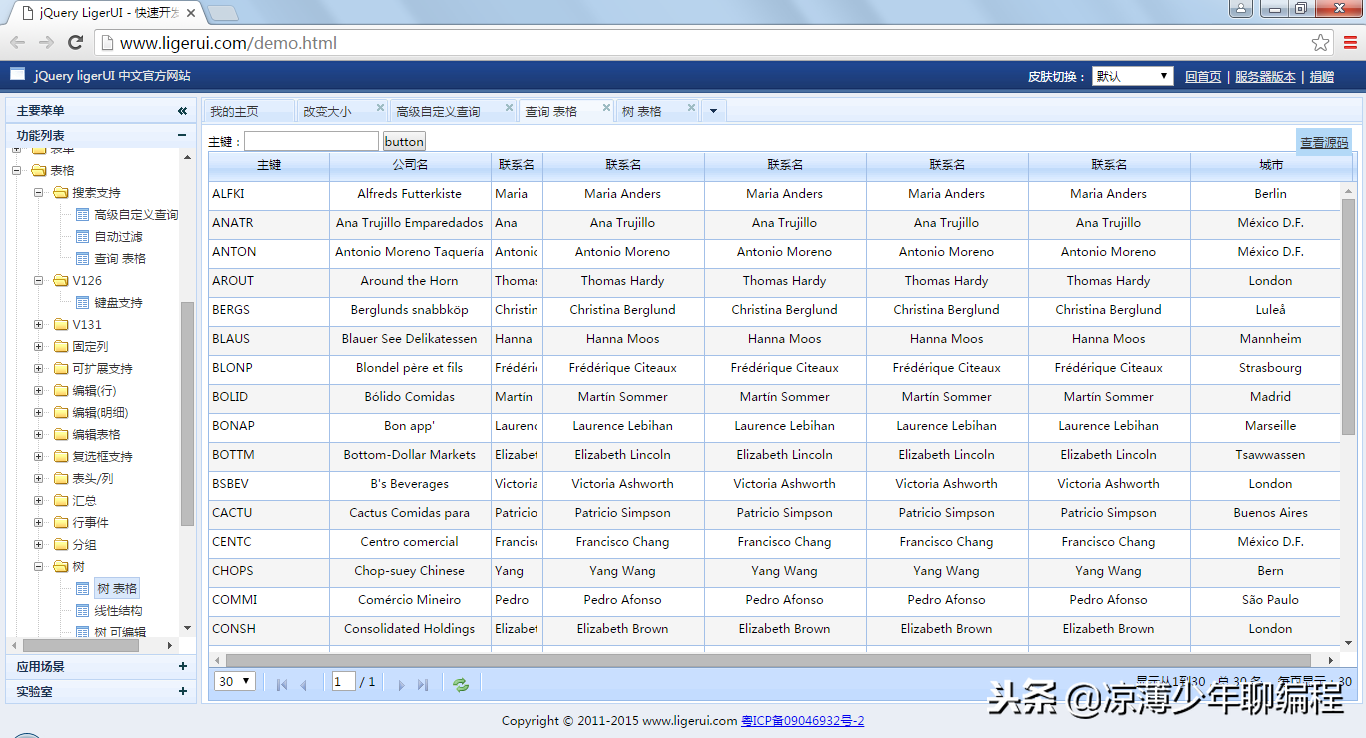
Task: Click the grid icon beside 自动过滤
Action: [83, 237]
